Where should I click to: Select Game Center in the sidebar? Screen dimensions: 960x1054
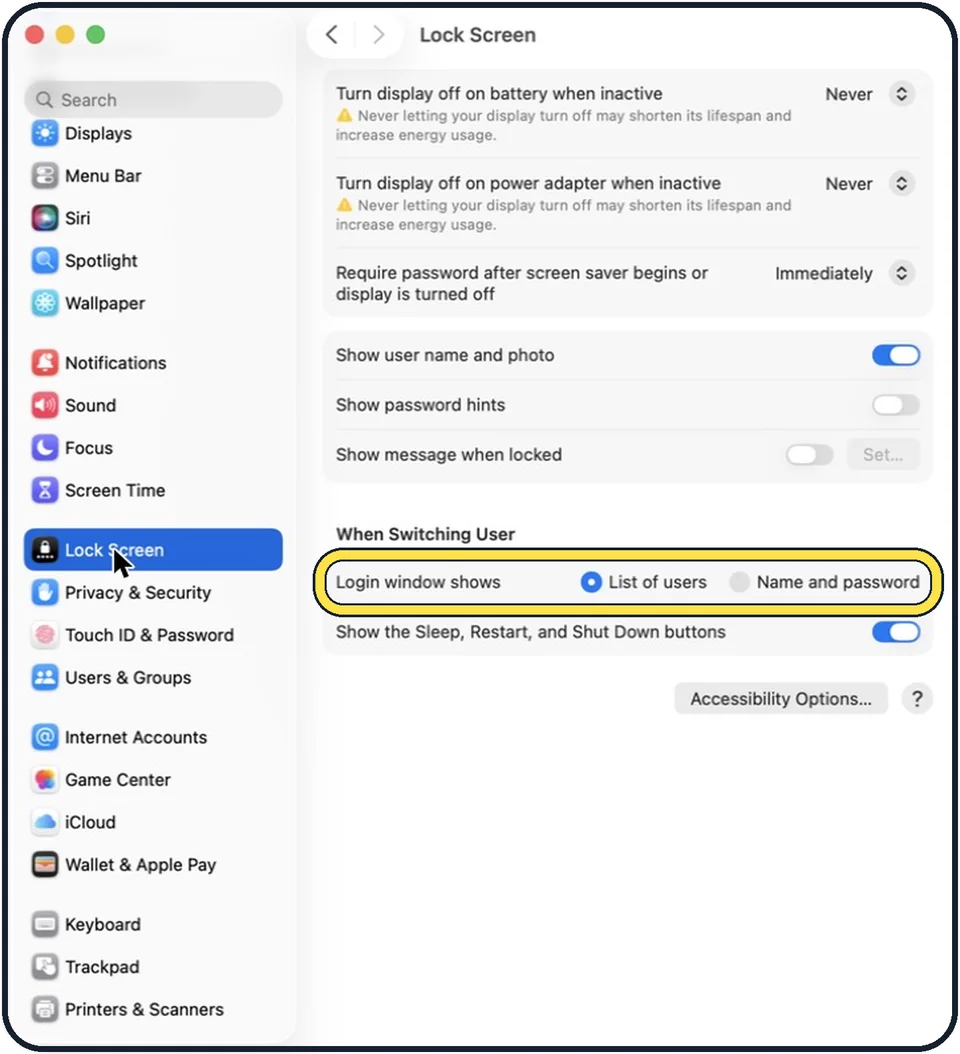tap(153, 780)
